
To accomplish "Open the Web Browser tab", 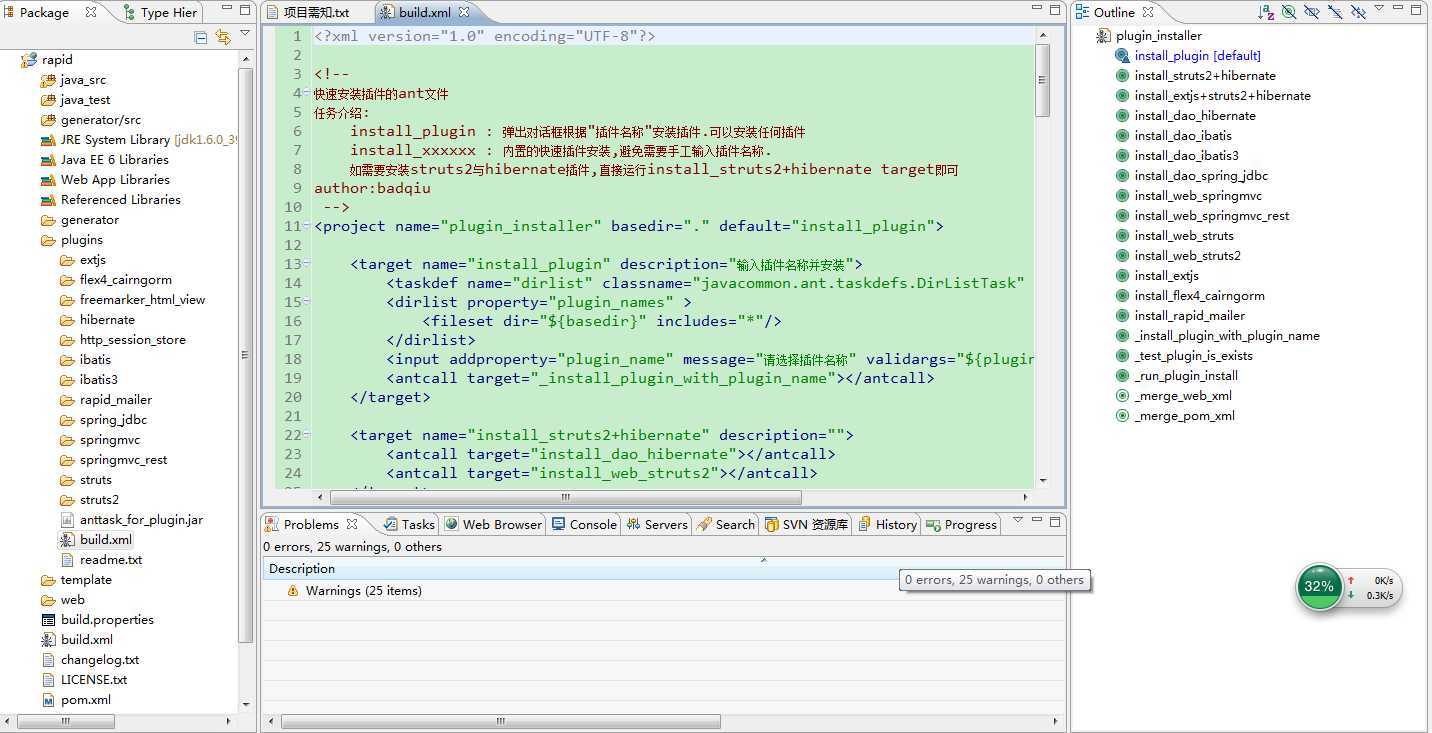I will tap(492, 524).
